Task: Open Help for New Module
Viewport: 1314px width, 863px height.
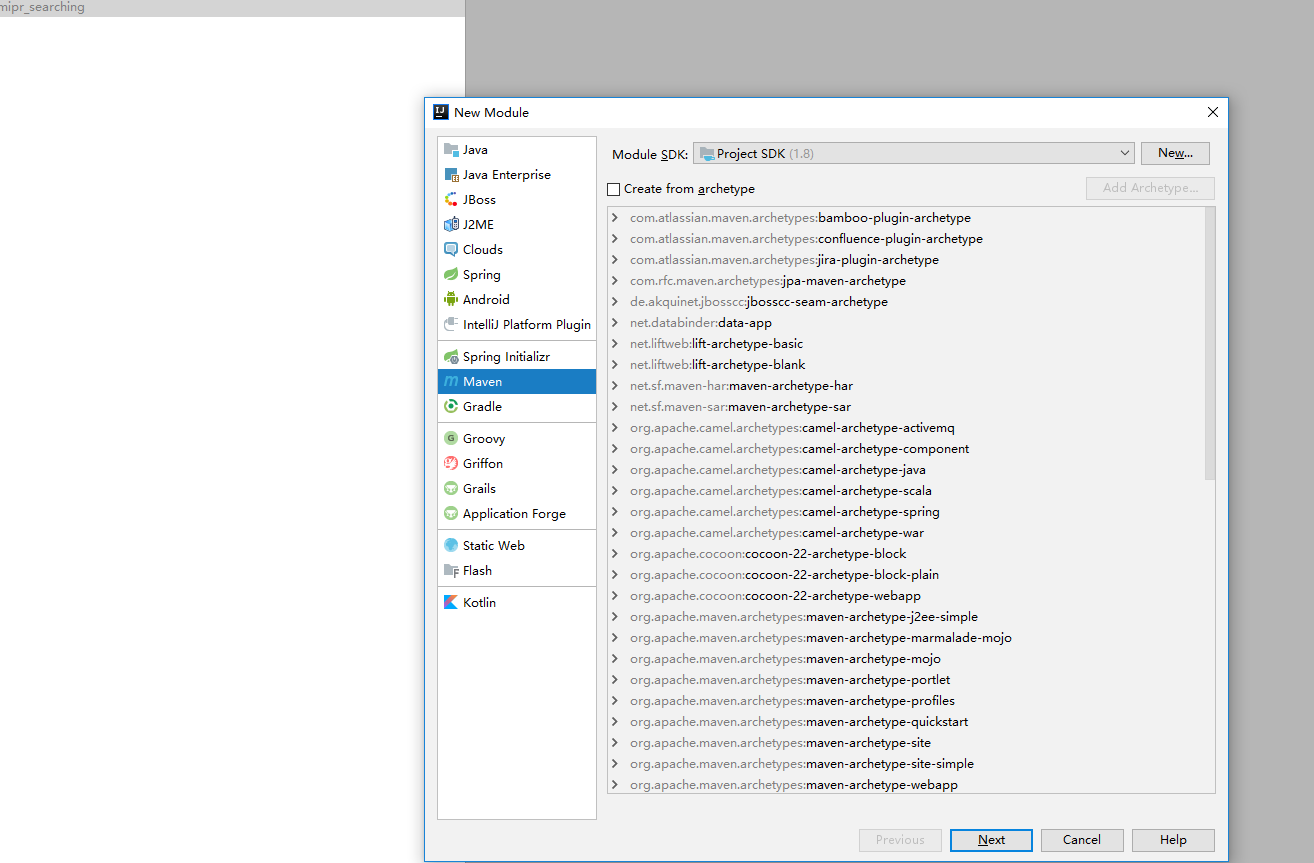Action: point(1173,840)
